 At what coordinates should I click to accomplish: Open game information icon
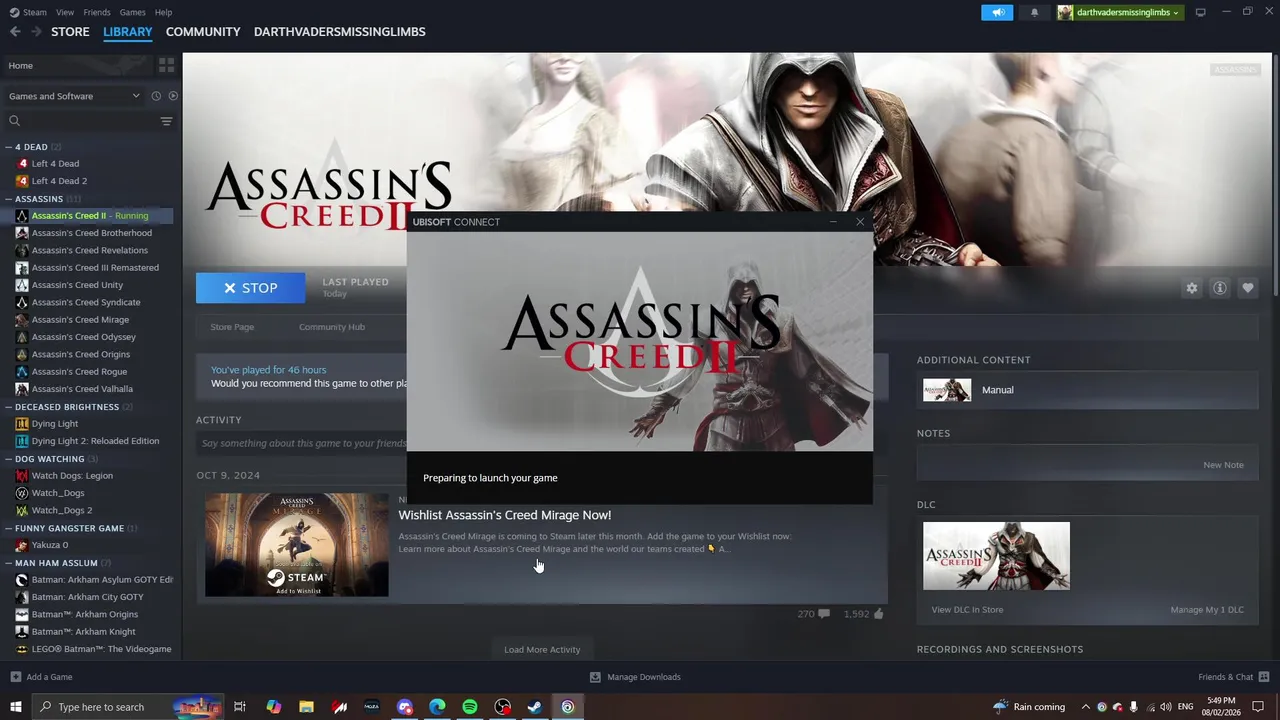(1219, 288)
